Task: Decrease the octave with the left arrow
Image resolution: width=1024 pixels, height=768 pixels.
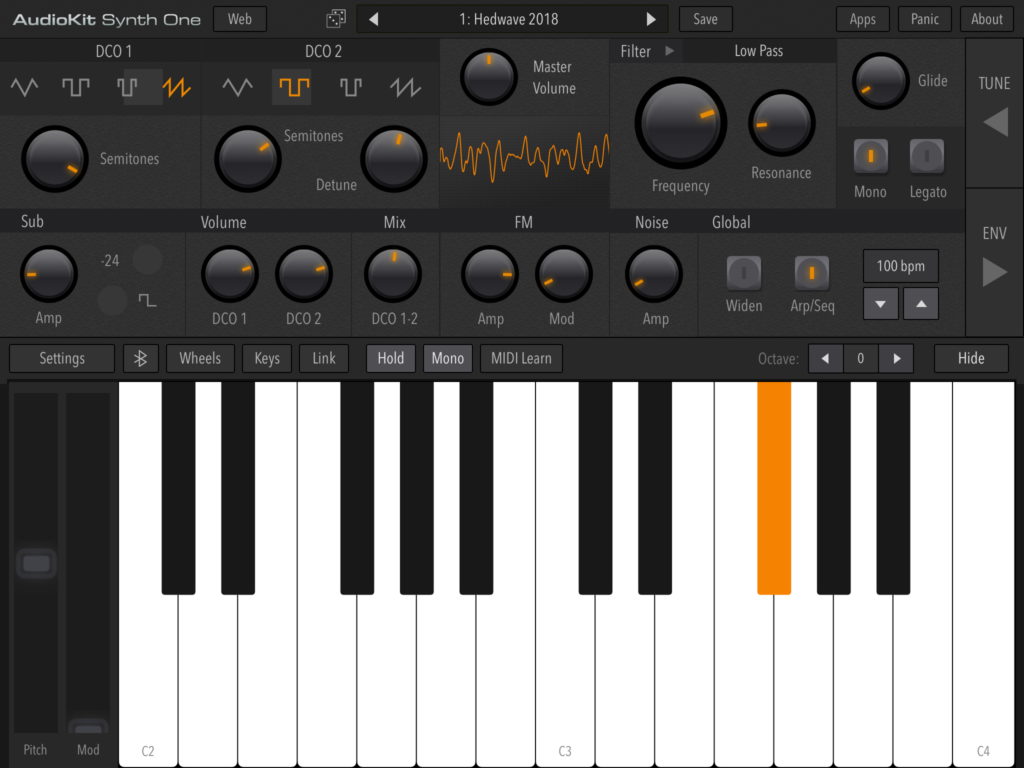Action: [x=825, y=358]
